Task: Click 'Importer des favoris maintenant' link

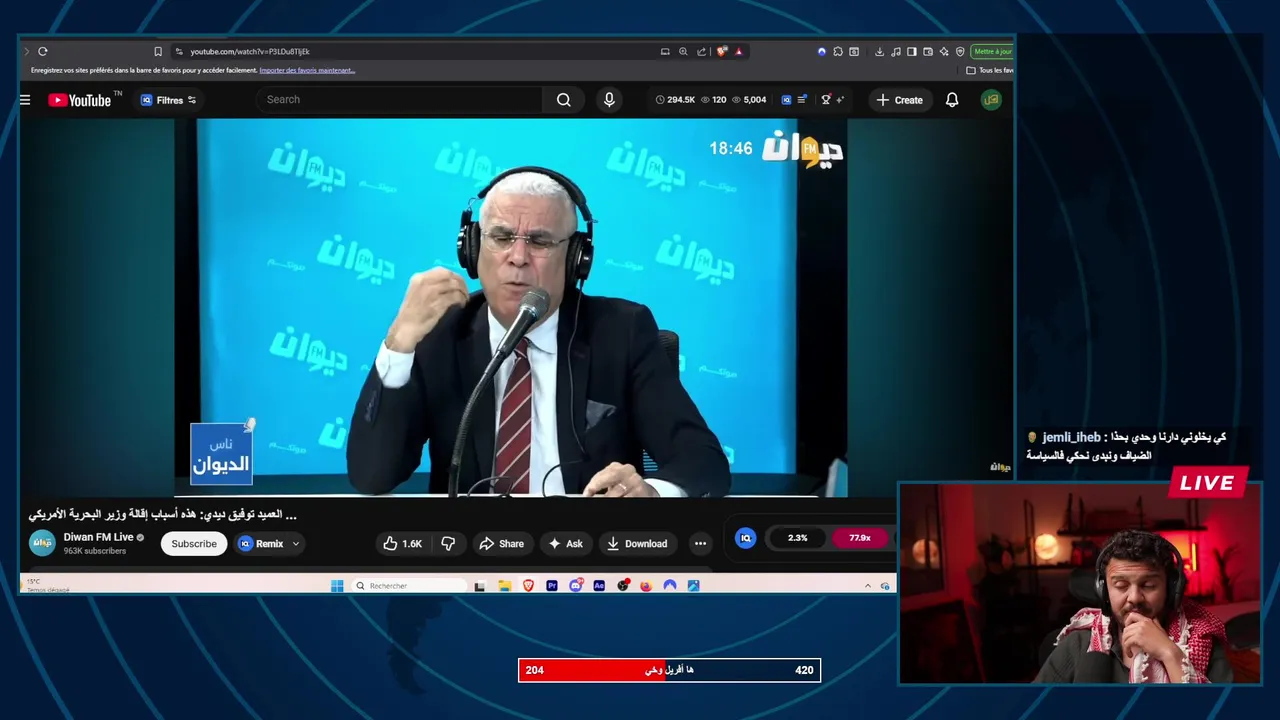Action: [307, 70]
